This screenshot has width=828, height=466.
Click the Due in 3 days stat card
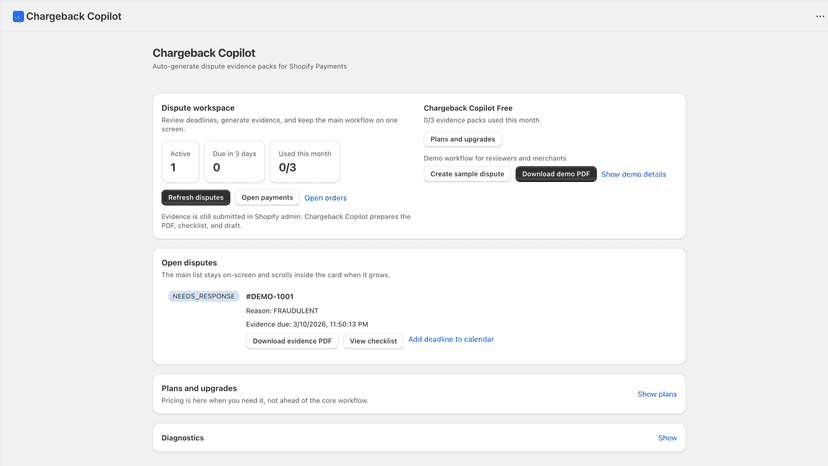[234, 162]
